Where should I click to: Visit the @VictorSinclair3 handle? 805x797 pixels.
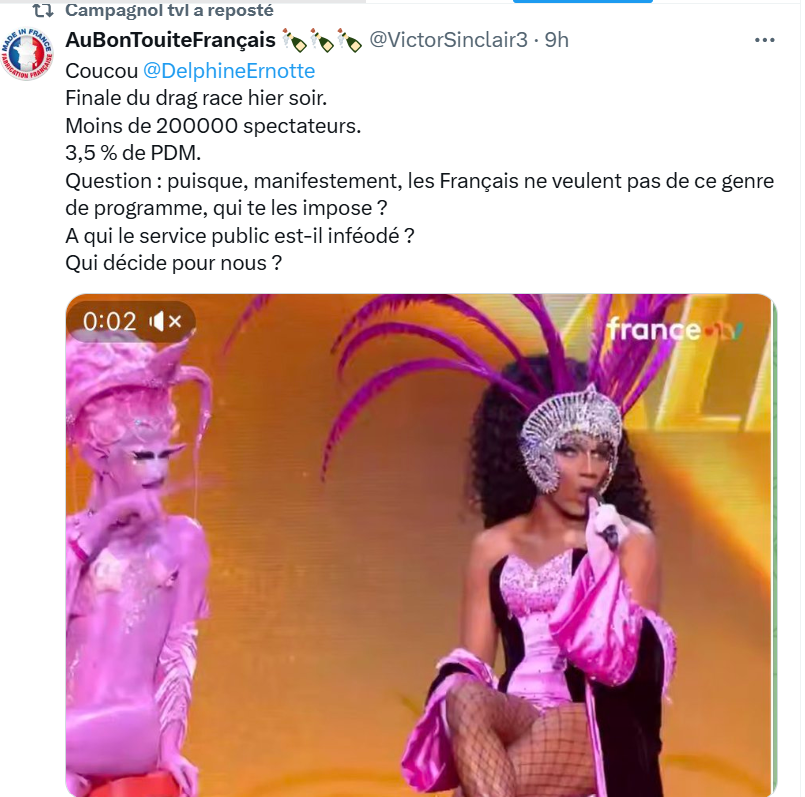click(x=448, y=40)
